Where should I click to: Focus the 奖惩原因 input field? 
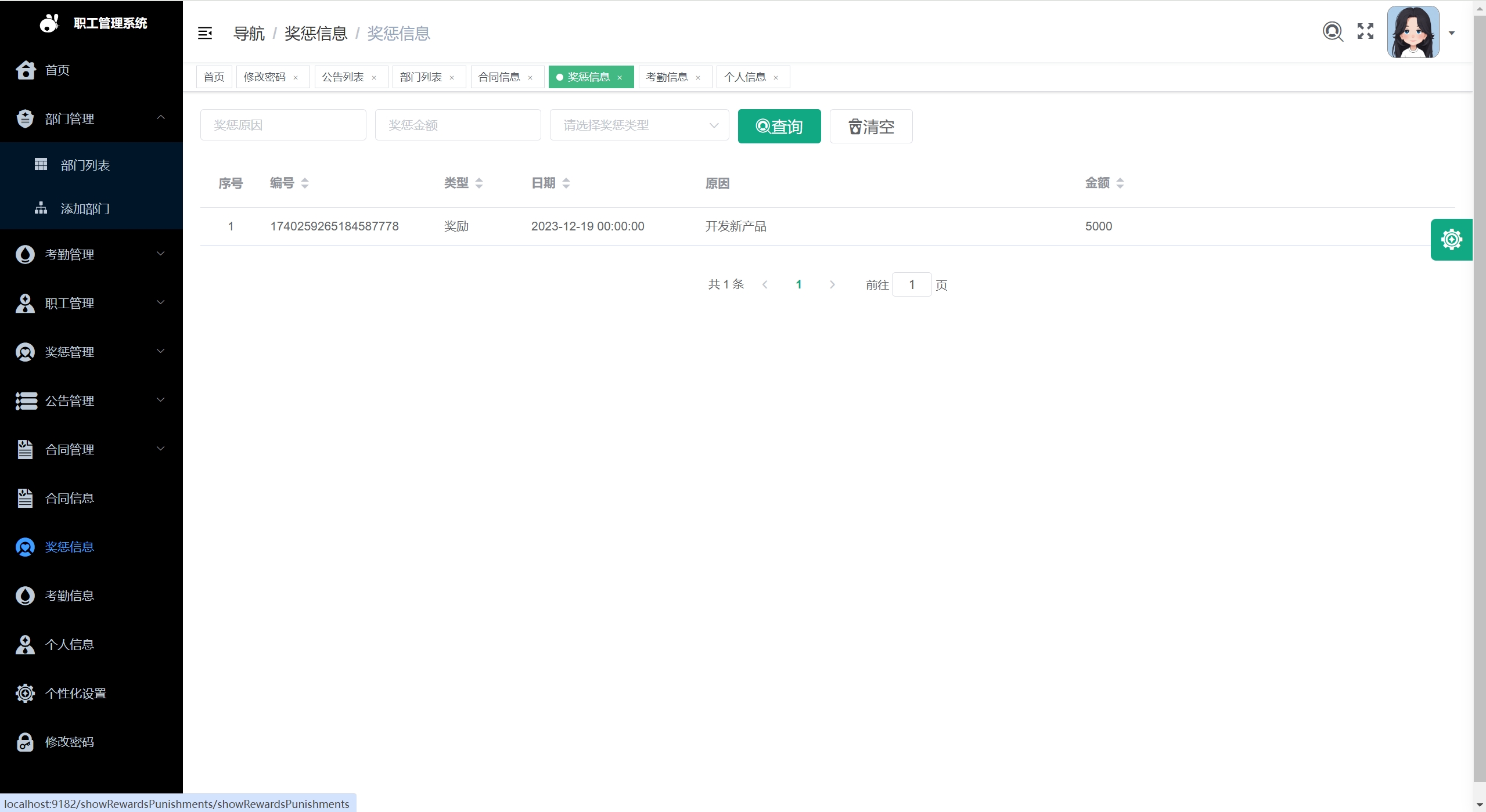coord(283,125)
